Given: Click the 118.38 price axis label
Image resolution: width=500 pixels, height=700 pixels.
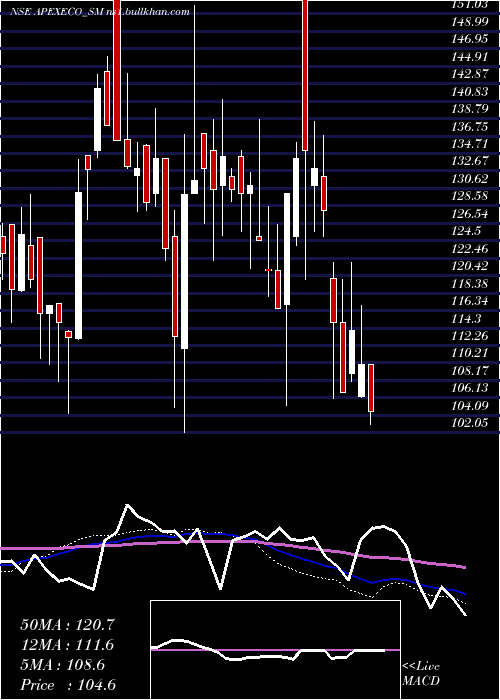Looking at the screenshot, I should 470,284.
